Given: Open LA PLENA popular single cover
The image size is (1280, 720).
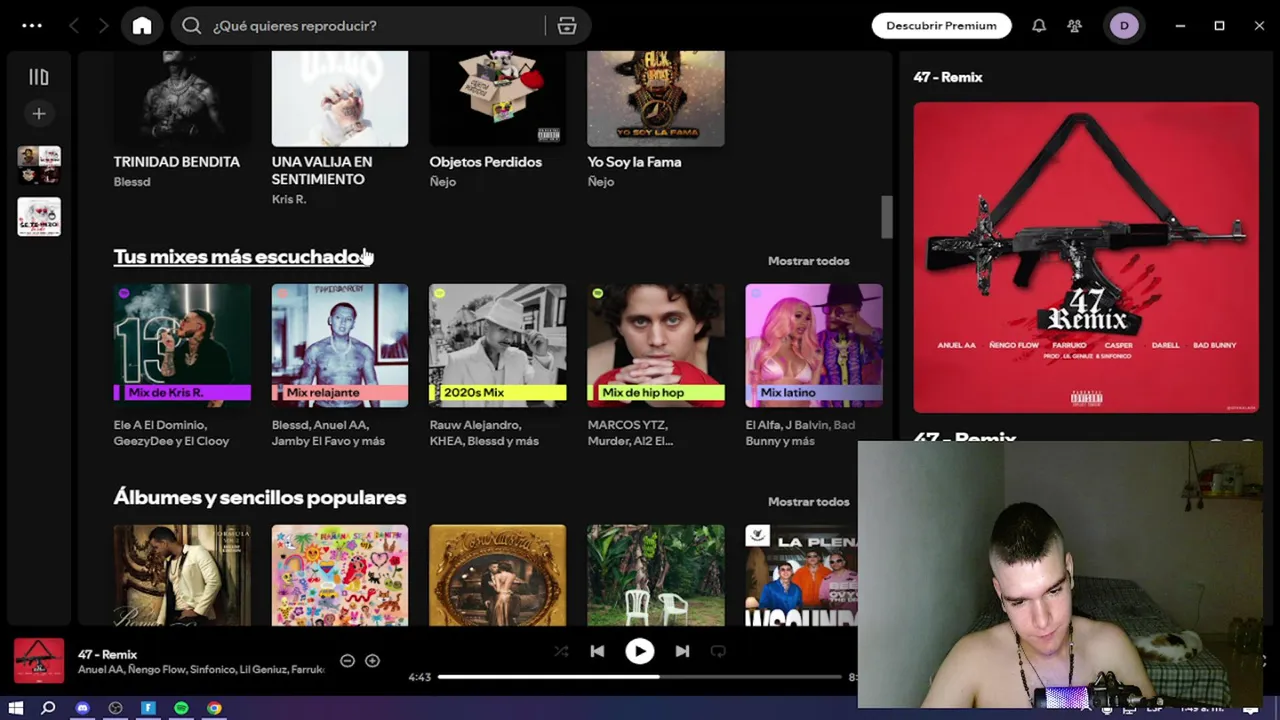Looking at the screenshot, I should tap(801, 575).
